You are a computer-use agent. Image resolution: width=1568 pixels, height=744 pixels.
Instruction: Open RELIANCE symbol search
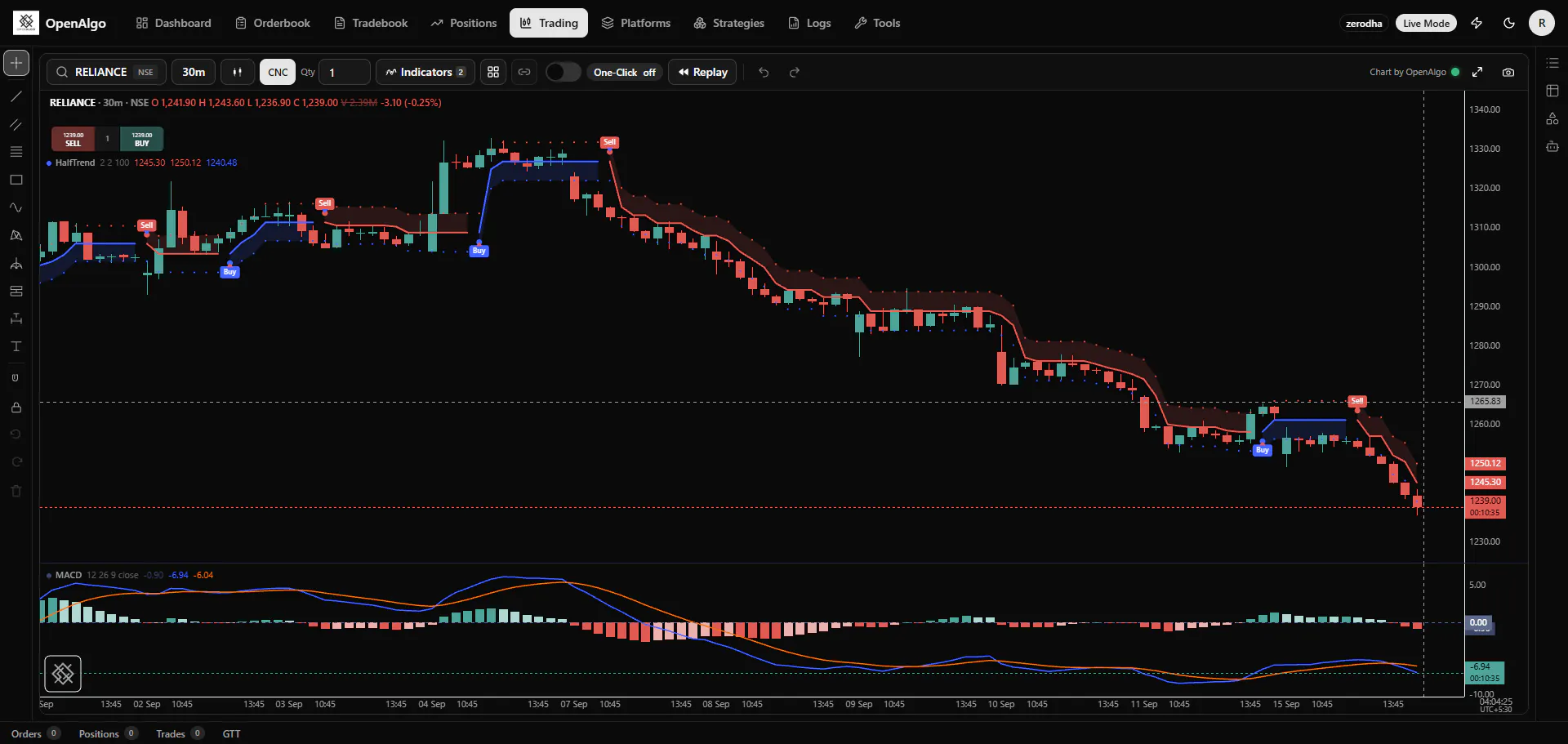pos(106,72)
